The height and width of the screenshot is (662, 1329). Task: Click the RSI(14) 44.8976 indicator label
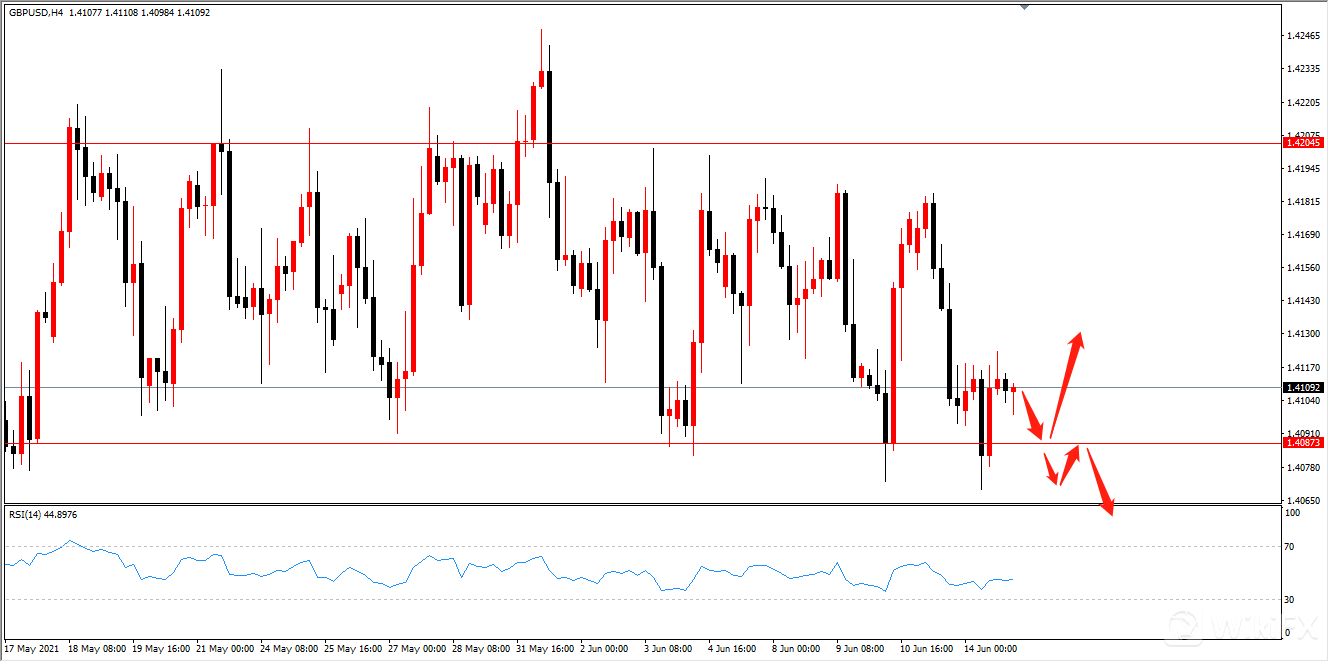point(43,514)
